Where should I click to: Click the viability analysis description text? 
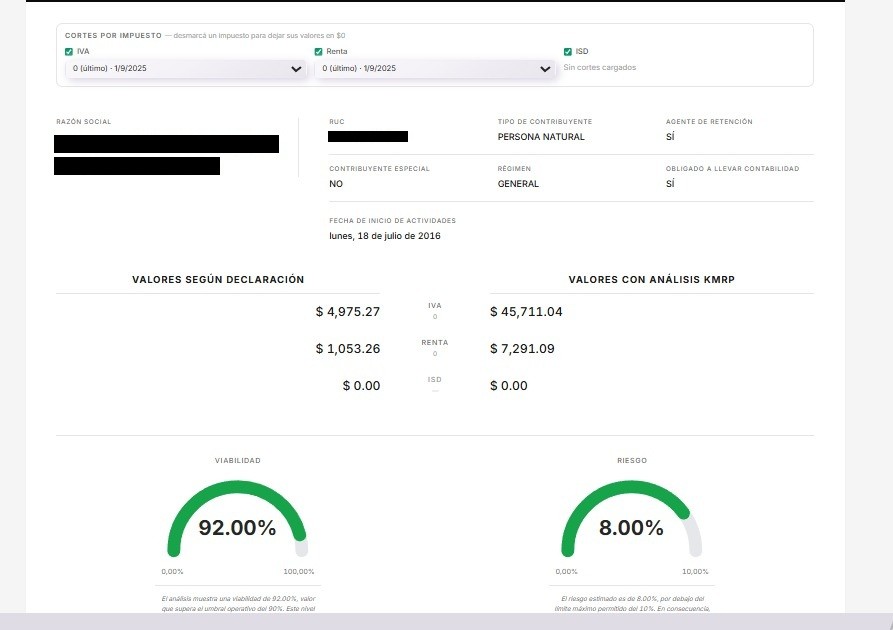pos(238,604)
